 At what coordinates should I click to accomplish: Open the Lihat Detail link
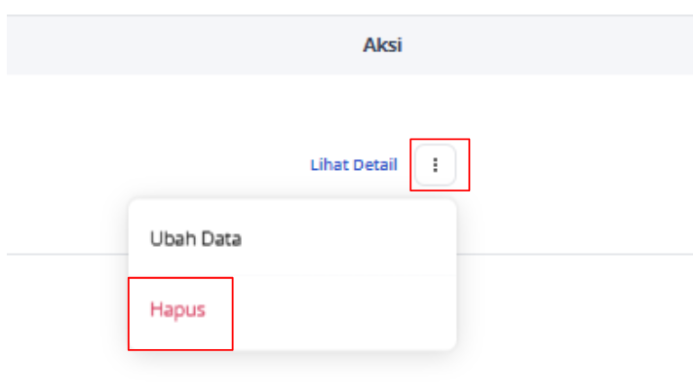click(354, 165)
